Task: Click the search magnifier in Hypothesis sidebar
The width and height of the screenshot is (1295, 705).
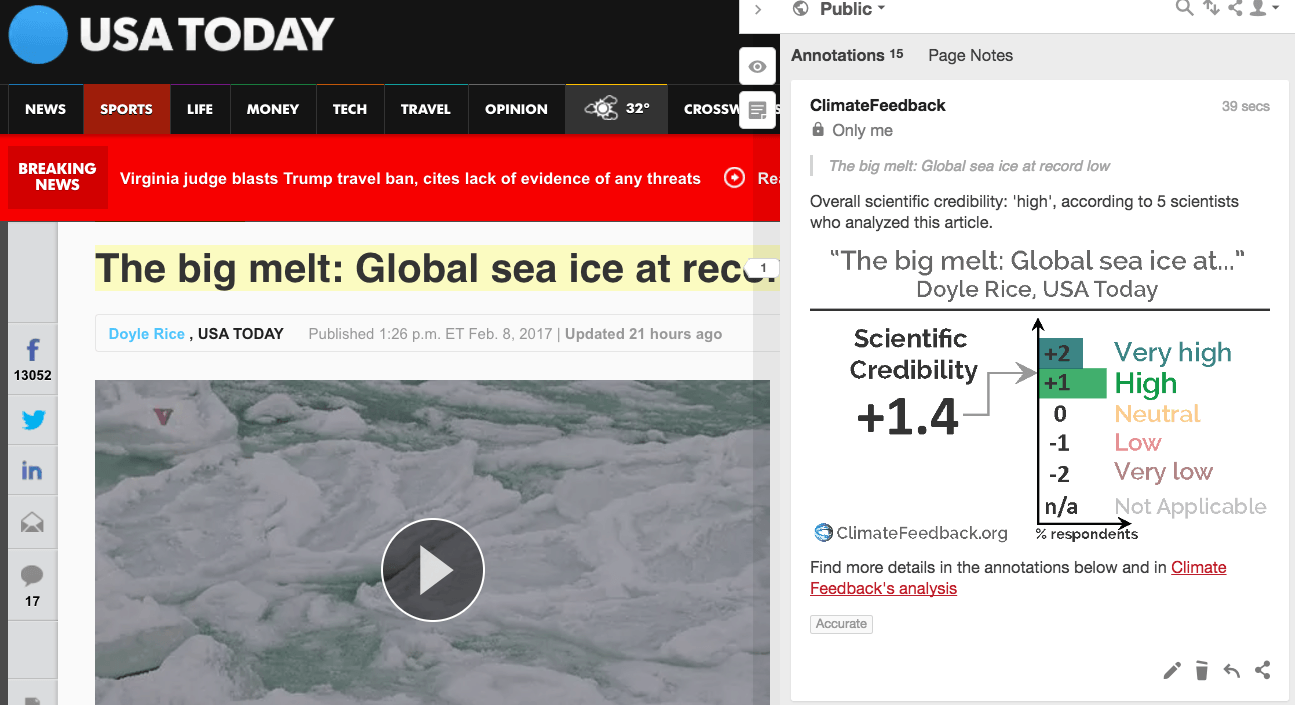Action: pyautogui.click(x=1184, y=9)
